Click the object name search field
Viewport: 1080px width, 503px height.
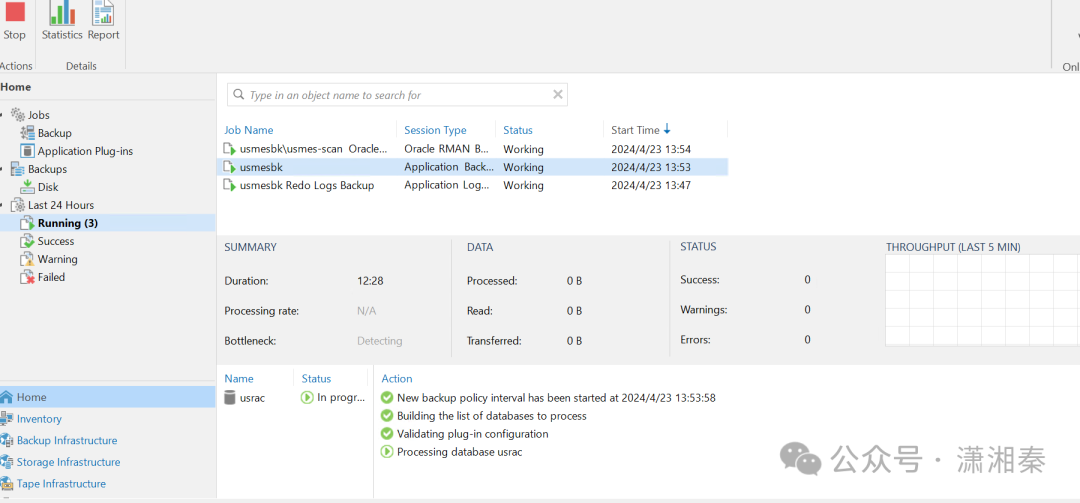click(x=390, y=95)
